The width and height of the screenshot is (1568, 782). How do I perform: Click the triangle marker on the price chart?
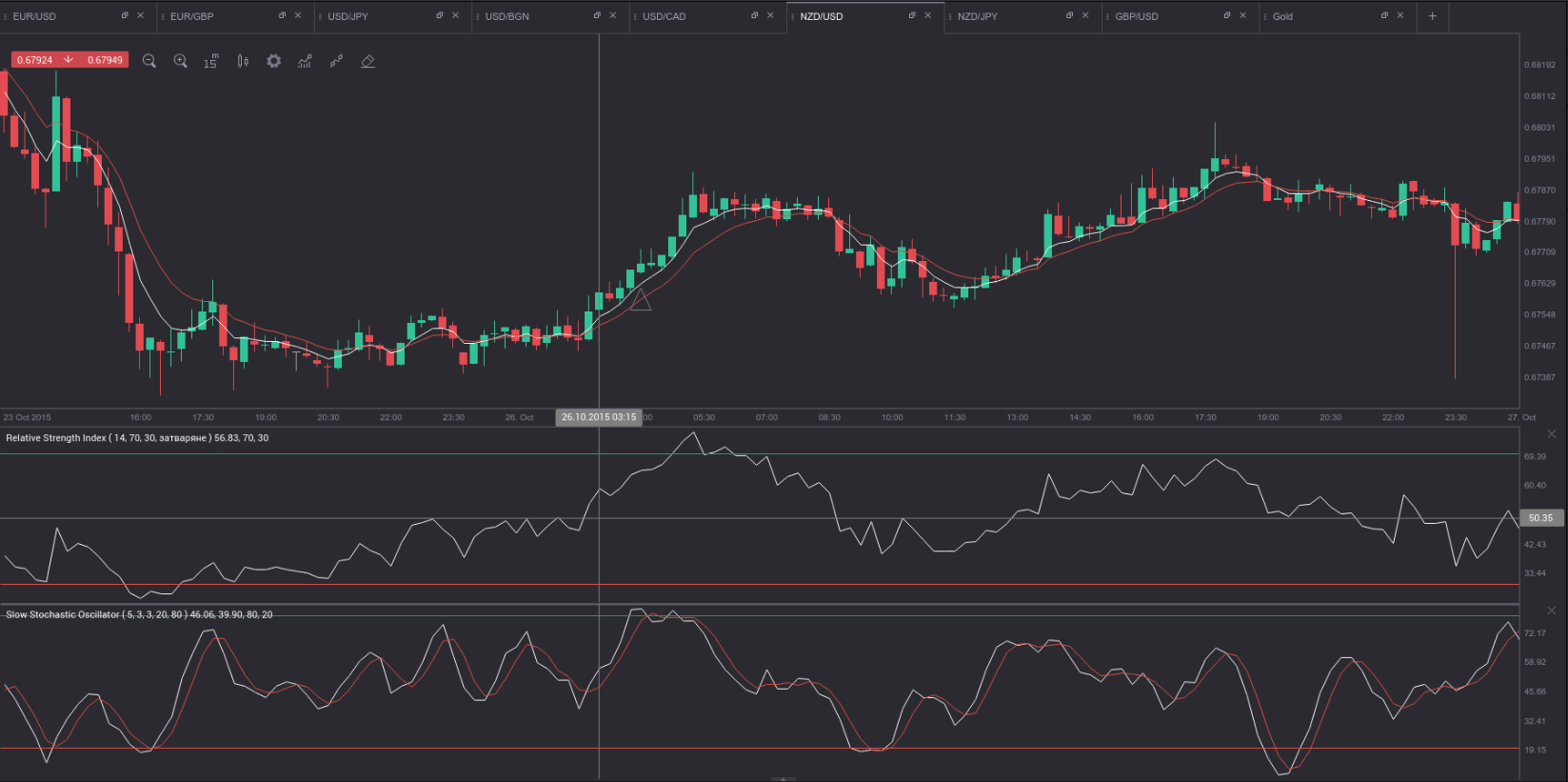pos(641,301)
